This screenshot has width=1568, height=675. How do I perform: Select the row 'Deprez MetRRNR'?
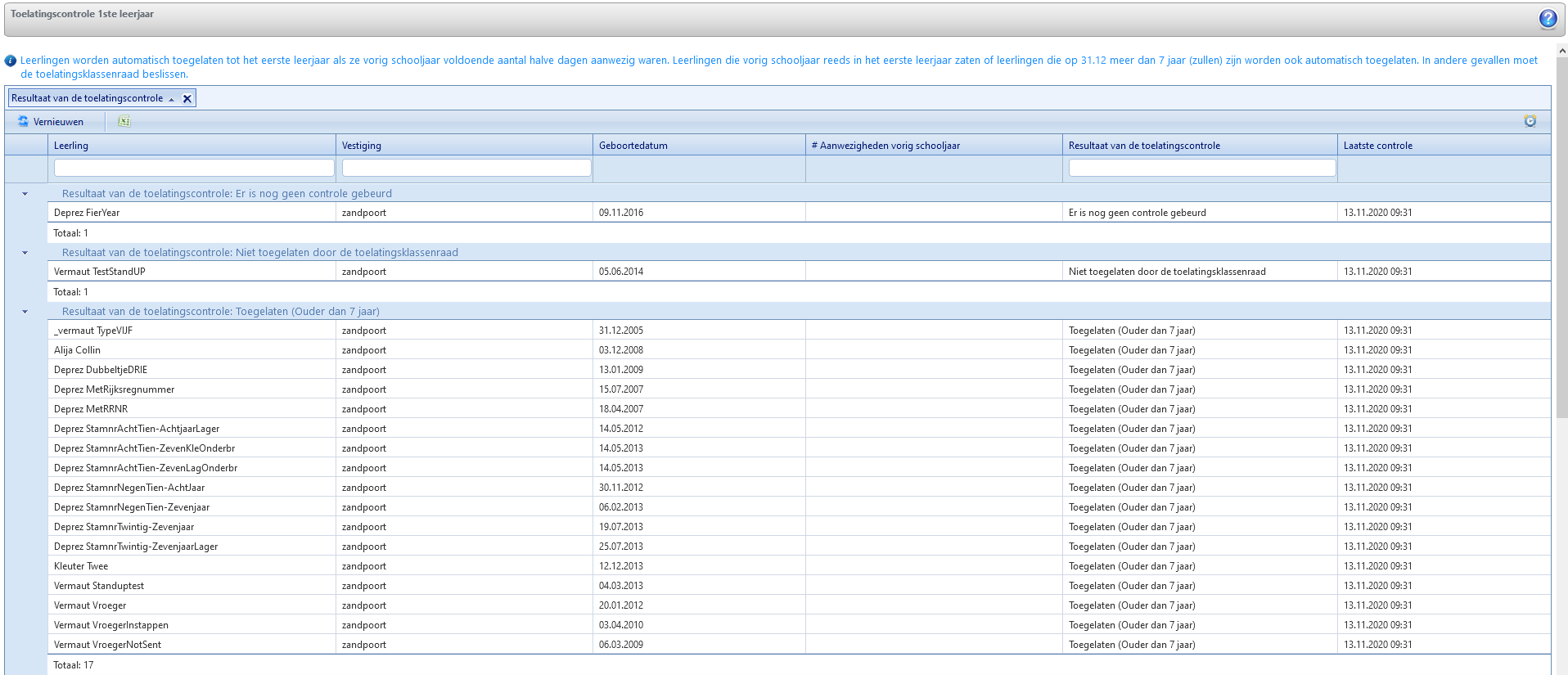(x=799, y=409)
